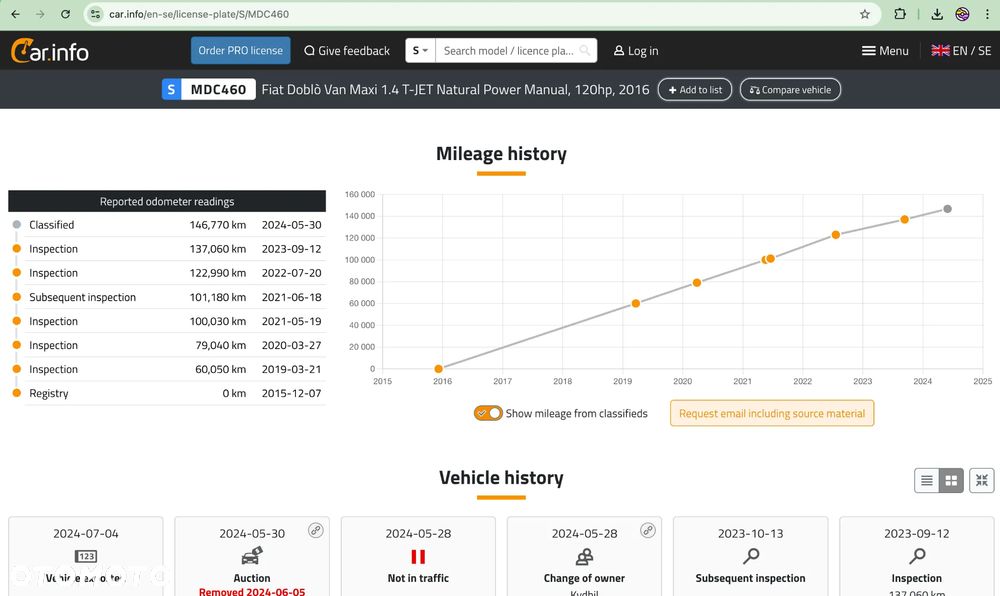Open the browser extensions puzzle icon
This screenshot has height=596, width=1000.
[x=900, y=14]
